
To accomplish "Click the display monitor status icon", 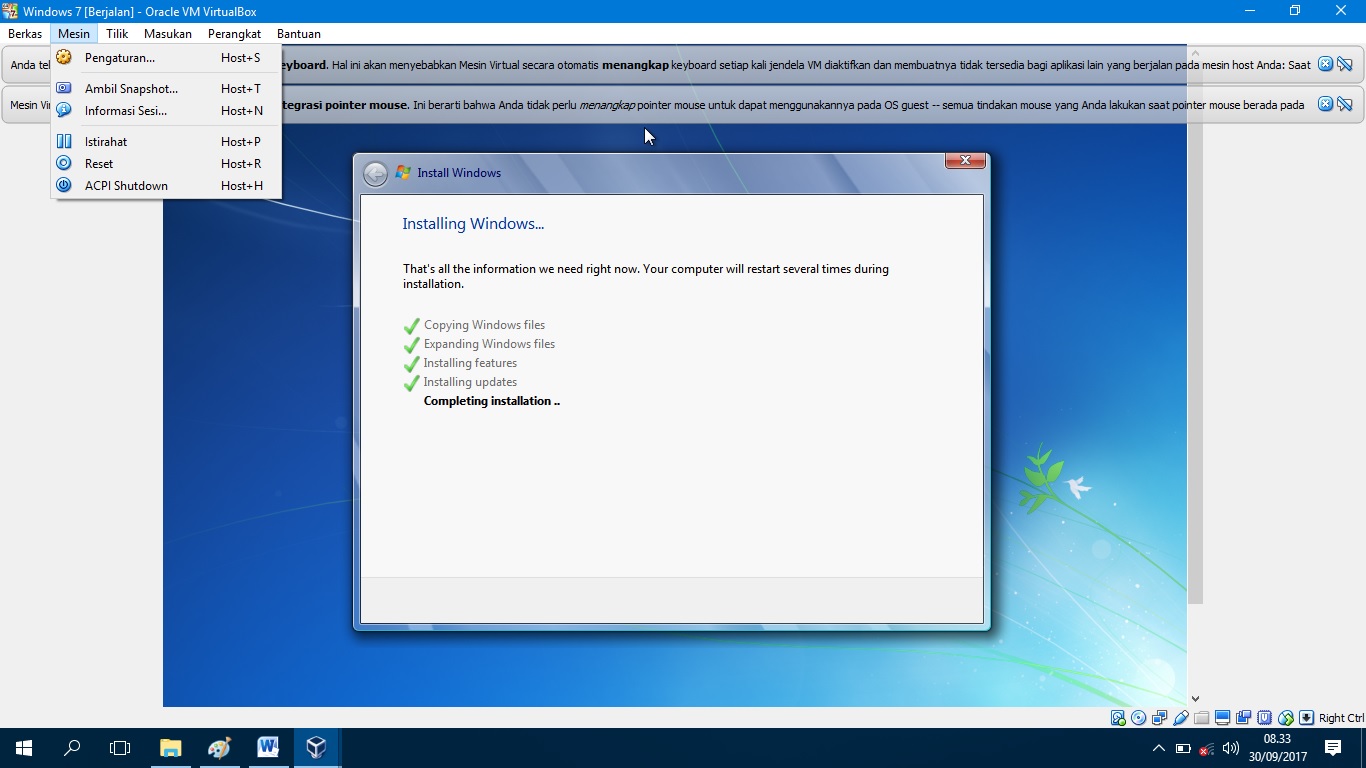I will [x=1222, y=718].
